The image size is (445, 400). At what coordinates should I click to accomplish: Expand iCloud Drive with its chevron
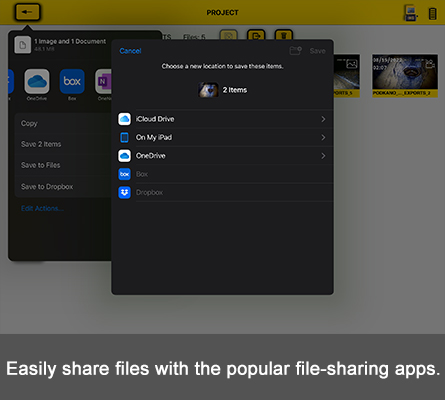pyautogui.click(x=323, y=119)
